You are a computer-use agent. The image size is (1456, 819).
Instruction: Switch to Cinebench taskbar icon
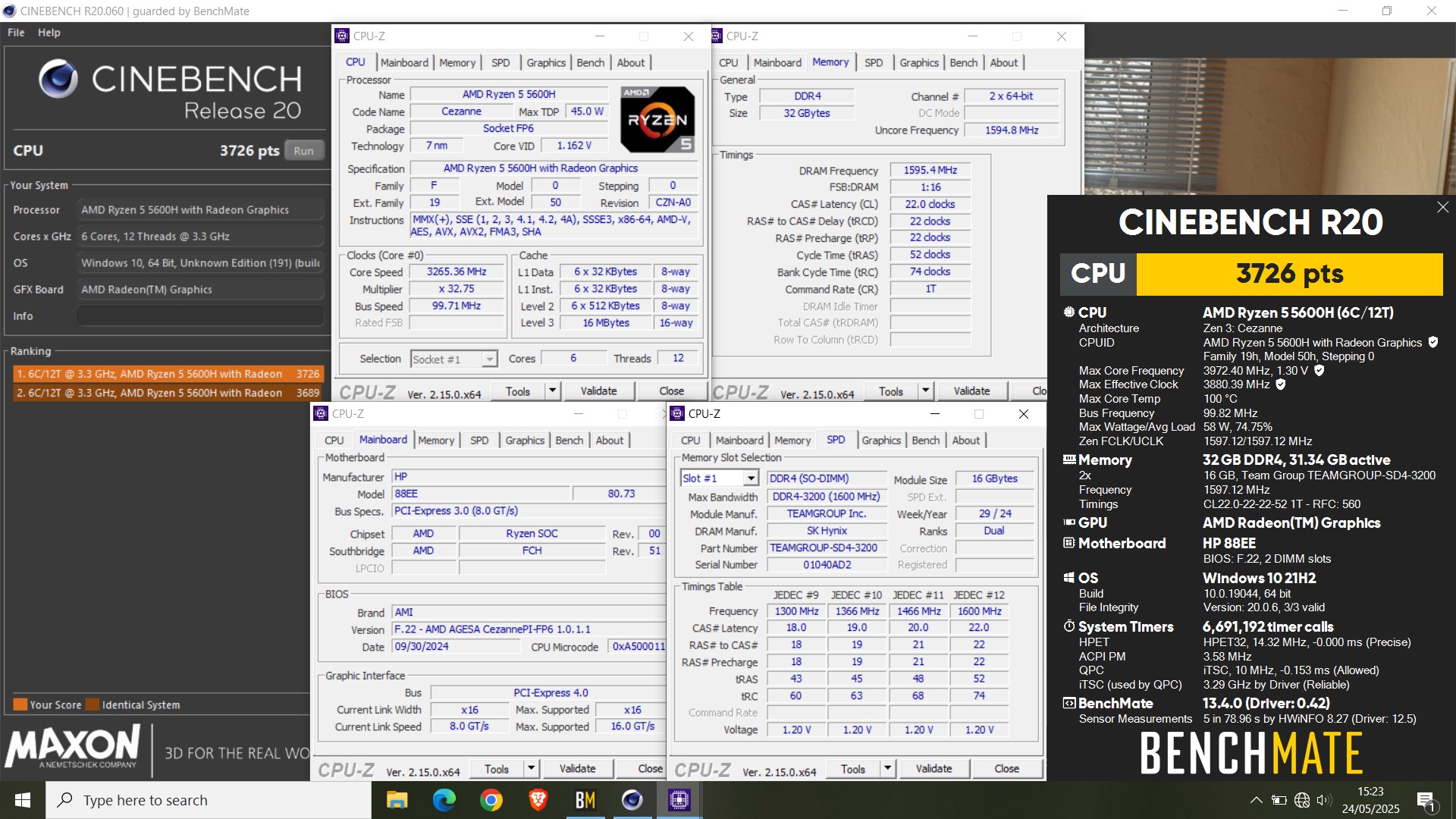(x=632, y=800)
